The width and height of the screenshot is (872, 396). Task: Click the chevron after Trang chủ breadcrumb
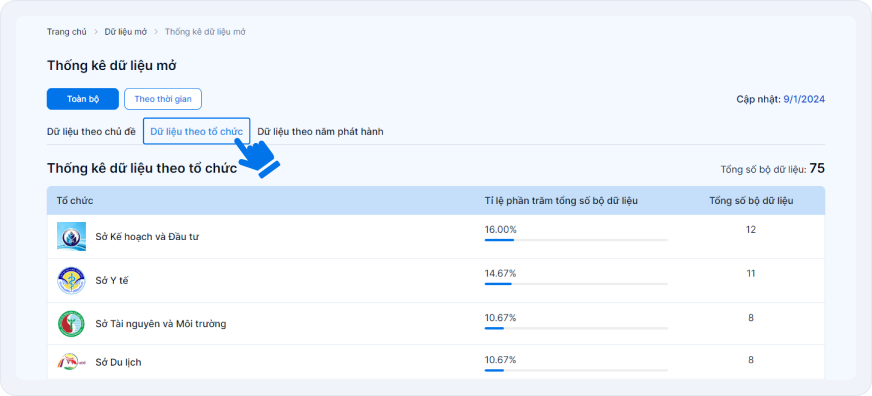(96, 32)
